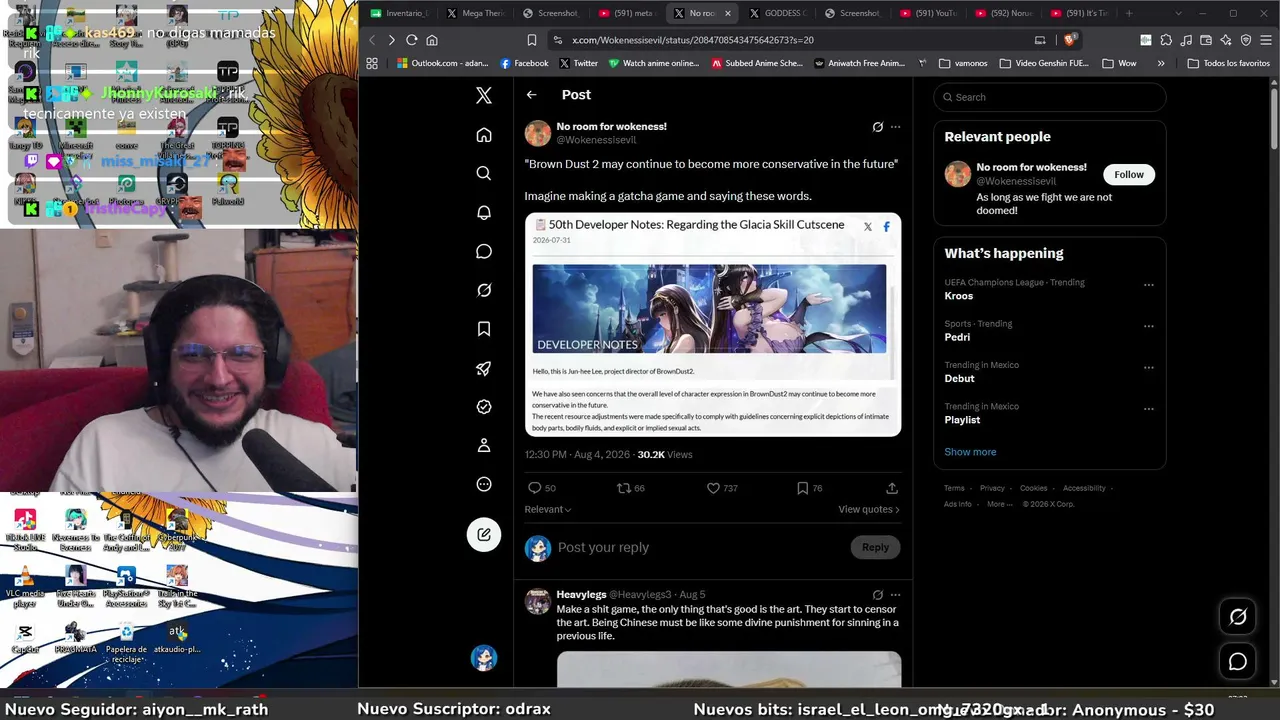Open Explore search icon in X sidebar

(484, 173)
